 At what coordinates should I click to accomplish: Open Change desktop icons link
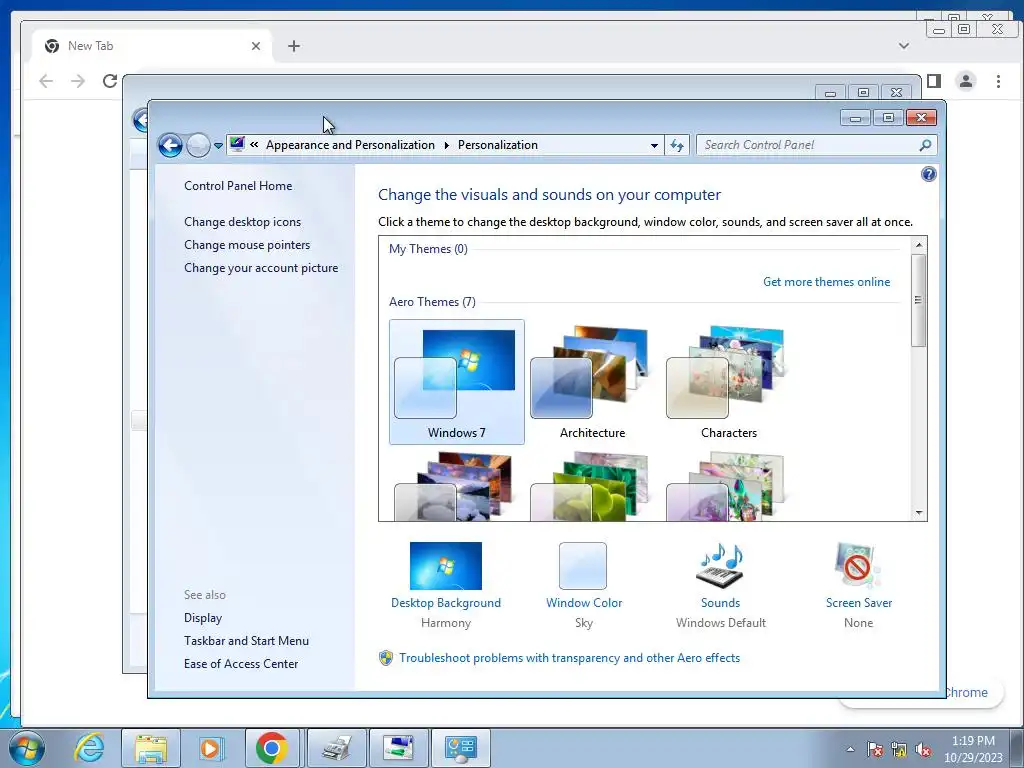(x=242, y=221)
